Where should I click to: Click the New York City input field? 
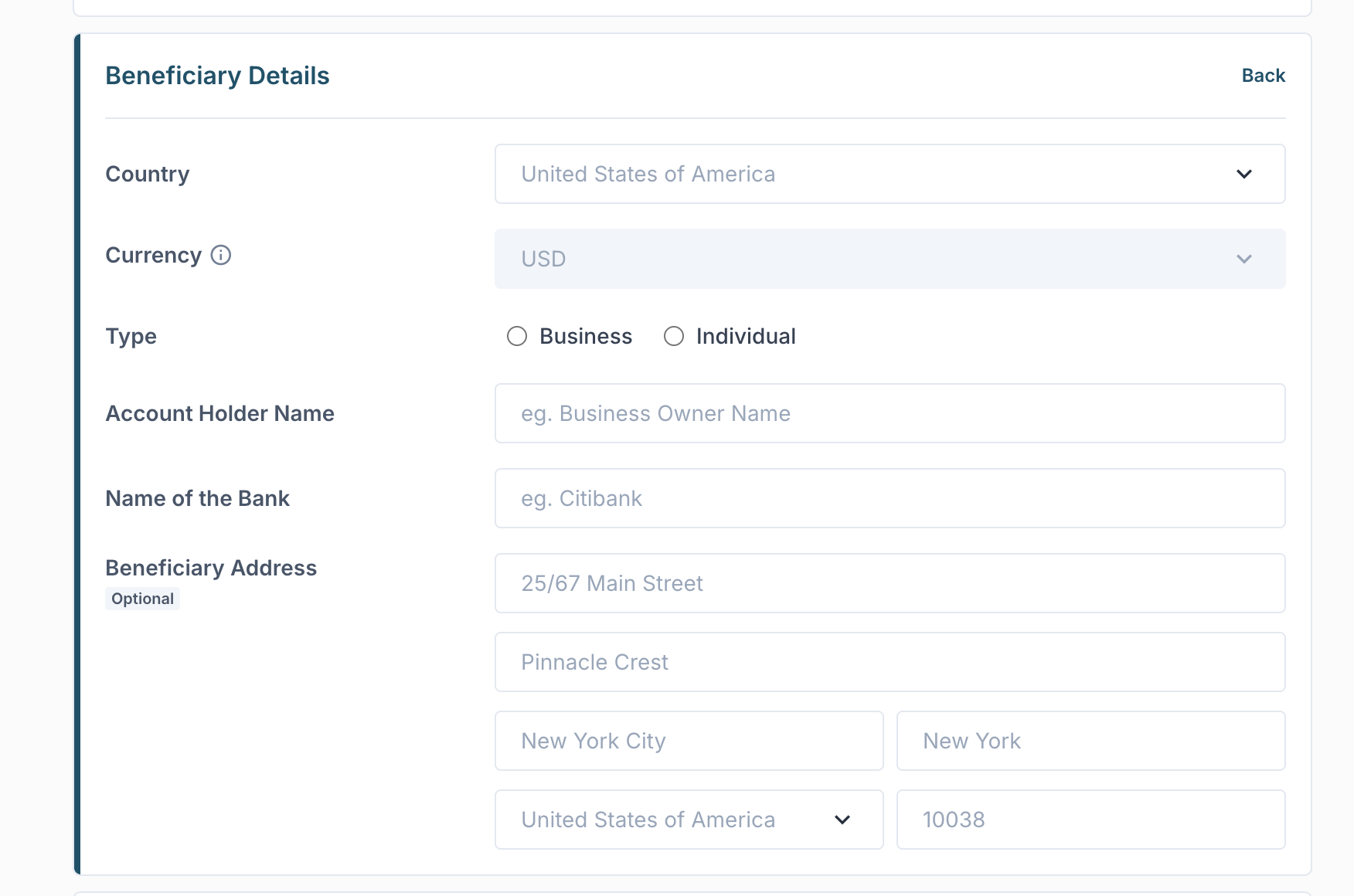pyautogui.click(x=689, y=741)
